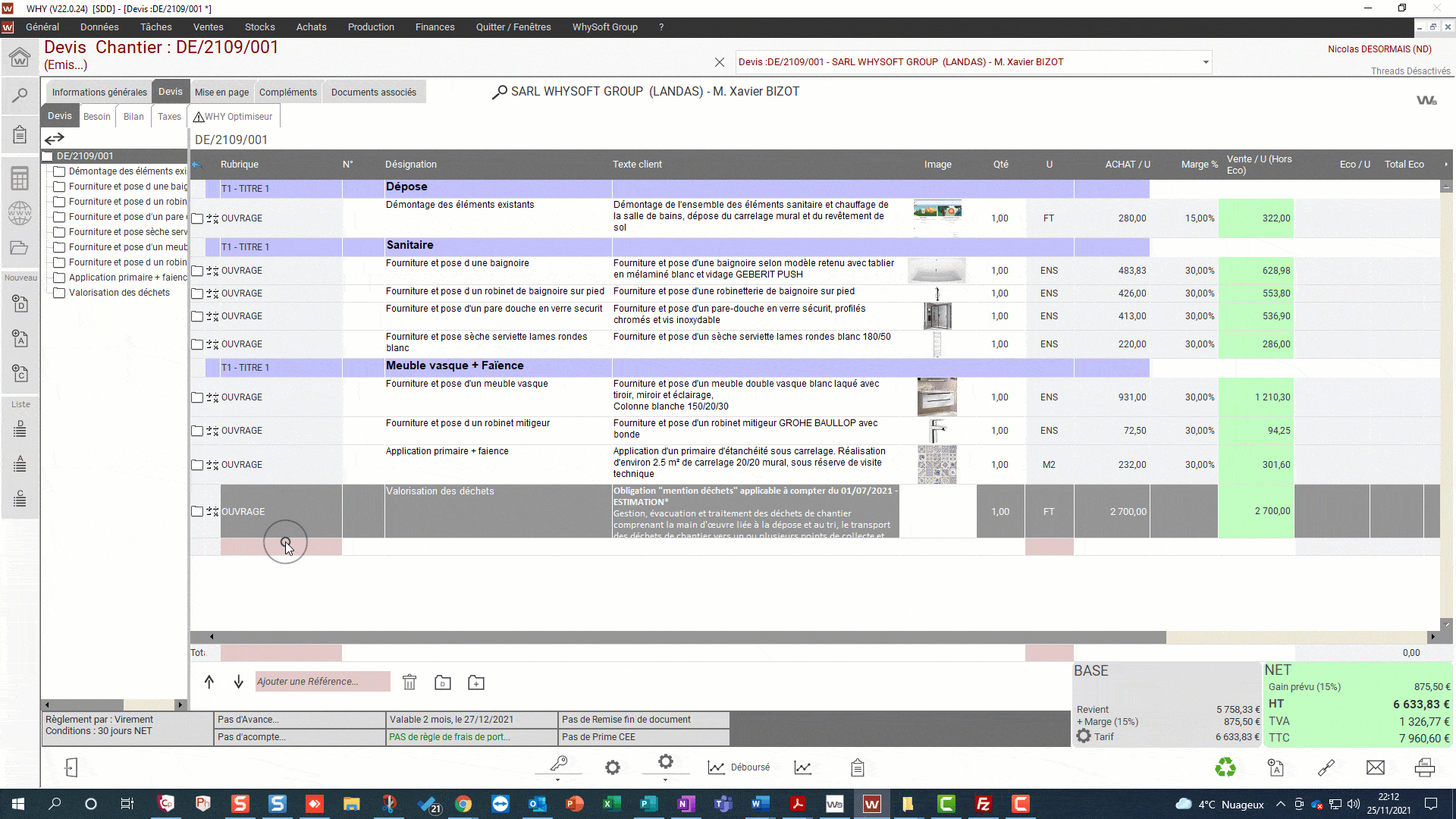Click the printer icon at bottom right
1456x819 pixels.
(x=1424, y=767)
